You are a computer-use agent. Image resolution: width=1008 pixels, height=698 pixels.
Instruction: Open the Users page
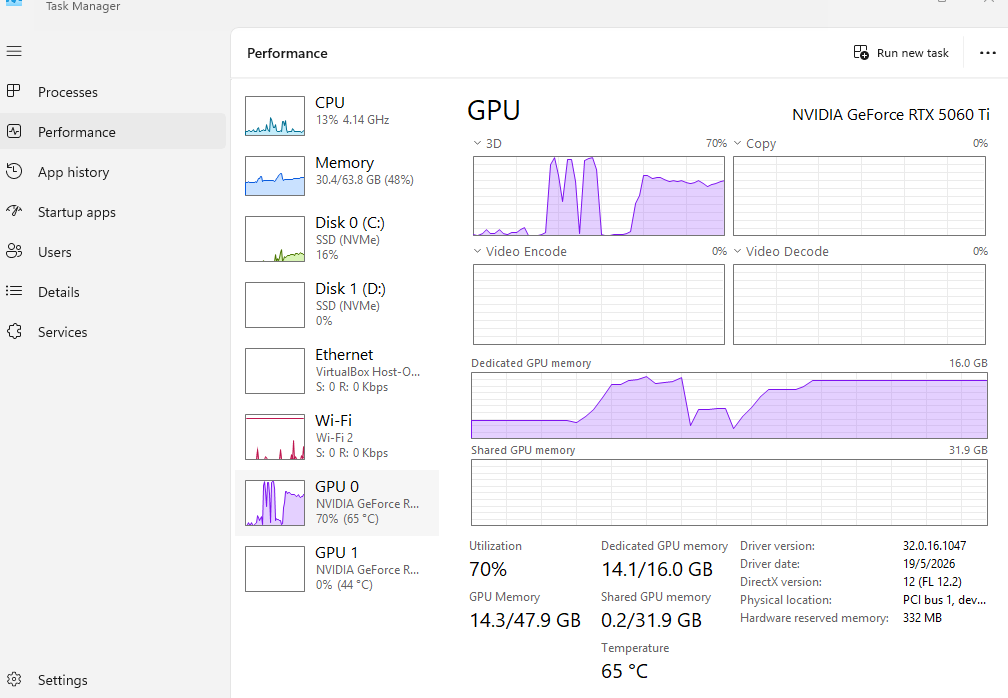click(x=55, y=252)
